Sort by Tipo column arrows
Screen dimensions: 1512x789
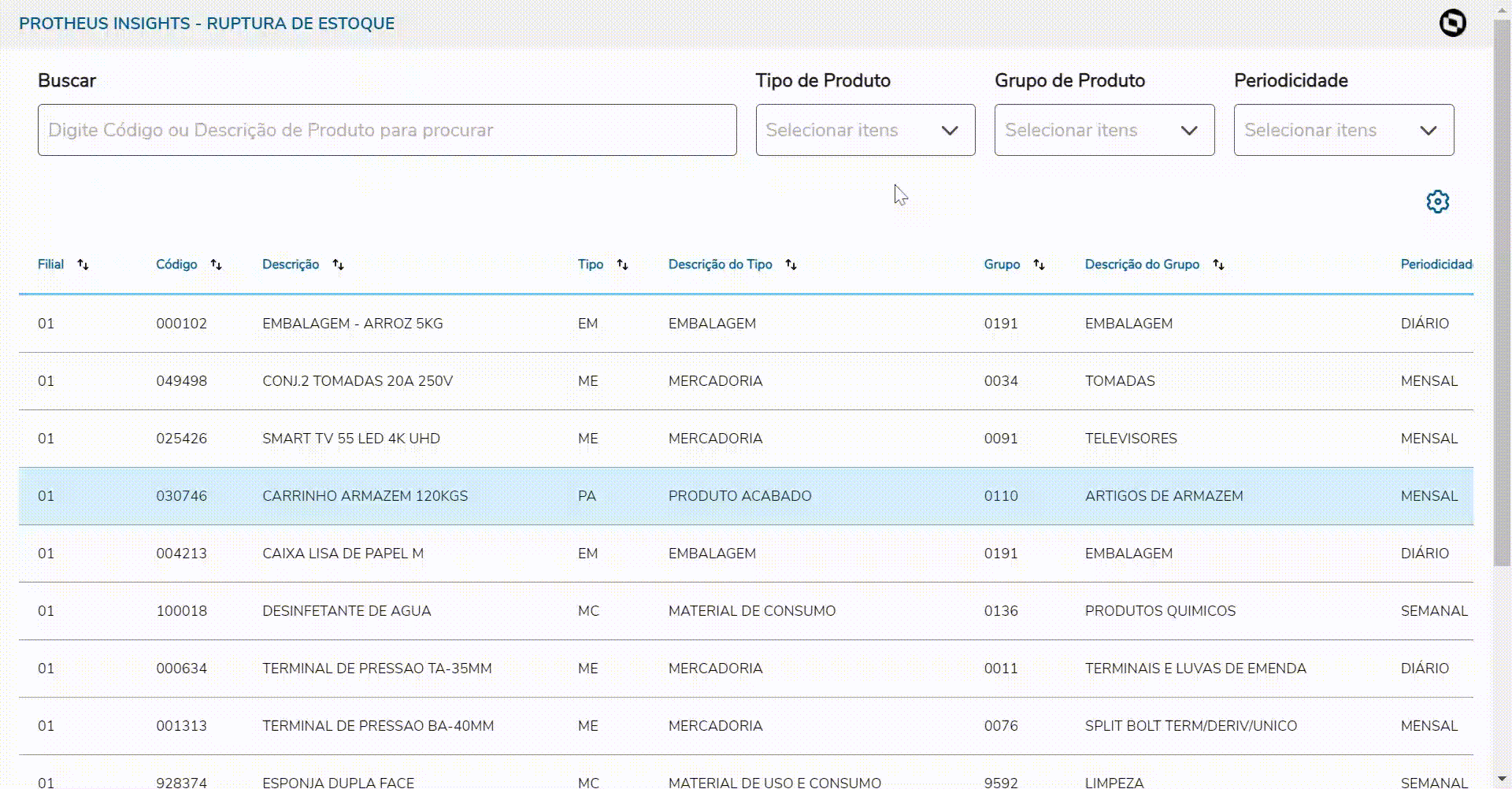click(x=622, y=265)
